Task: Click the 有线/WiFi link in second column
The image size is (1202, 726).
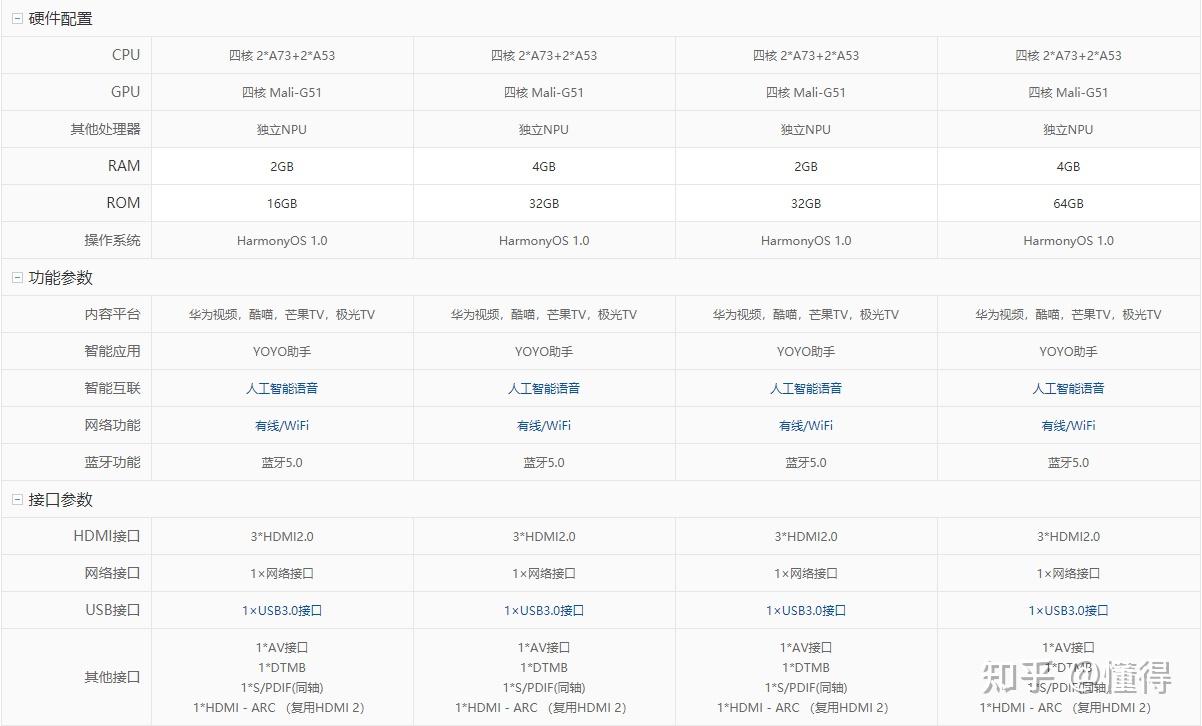Action: pyautogui.click(x=543, y=425)
